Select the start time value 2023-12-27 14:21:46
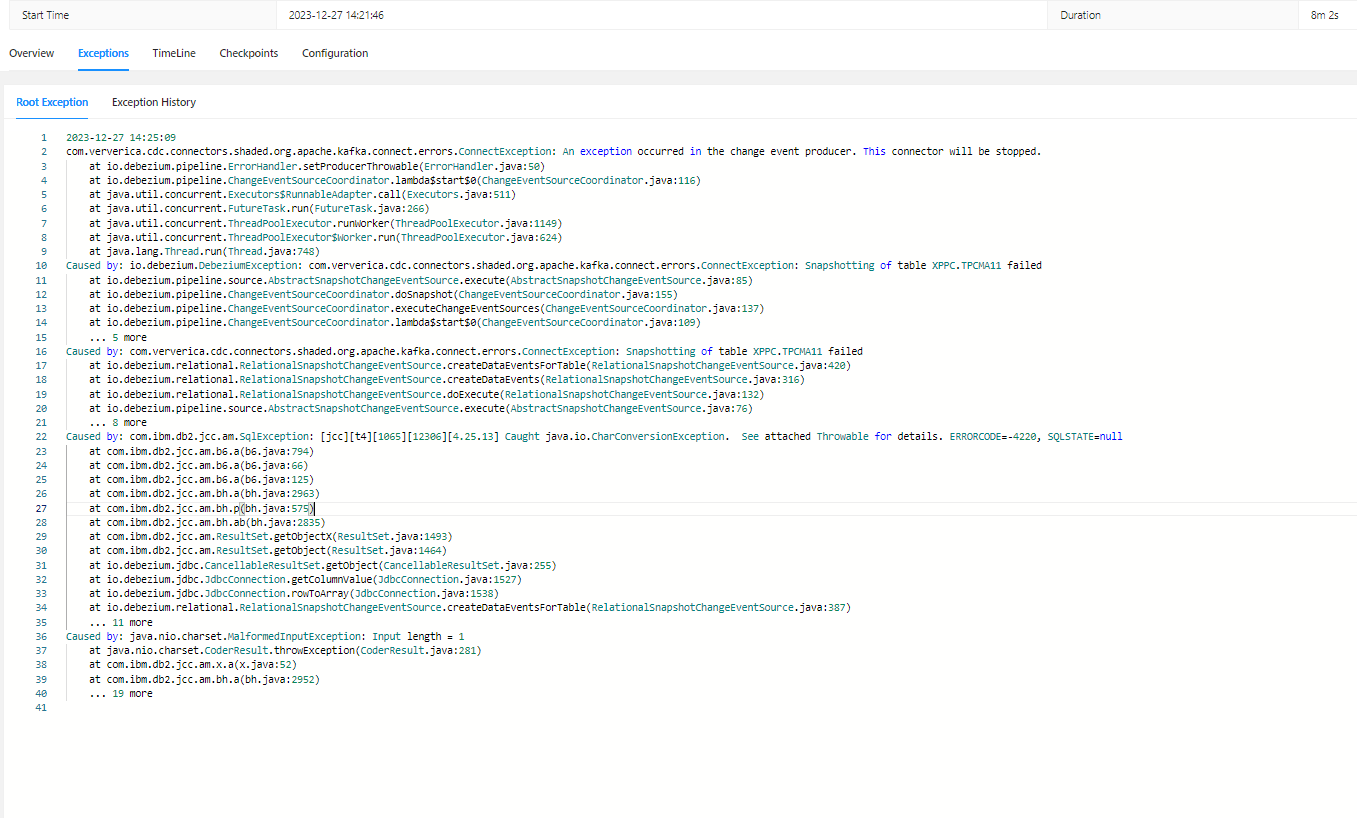Image resolution: width=1357 pixels, height=818 pixels. (x=336, y=15)
